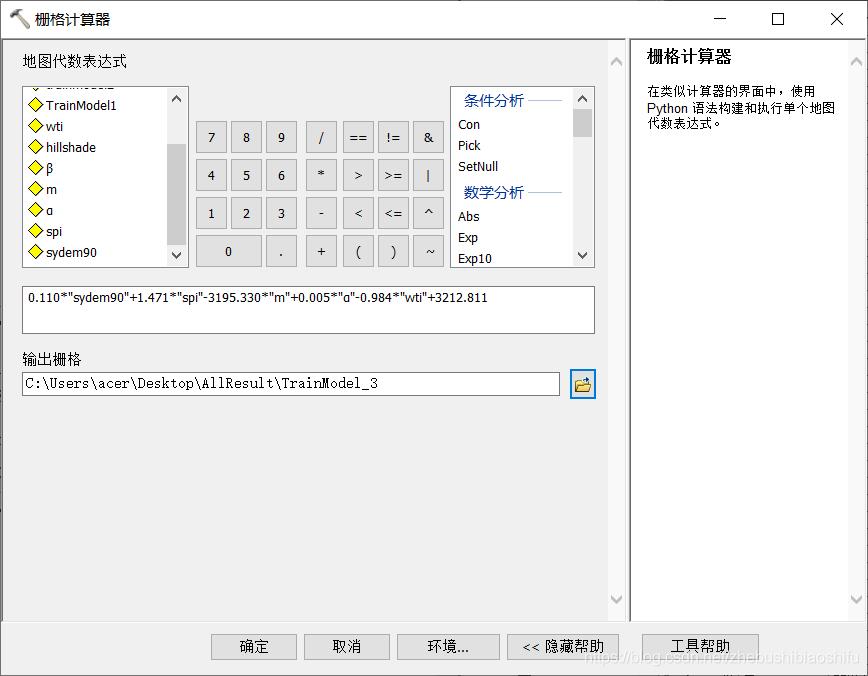This screenshot has height=676, width=868.
Task: Open the 环境 environment settings
Action: (x=448, y=646)
